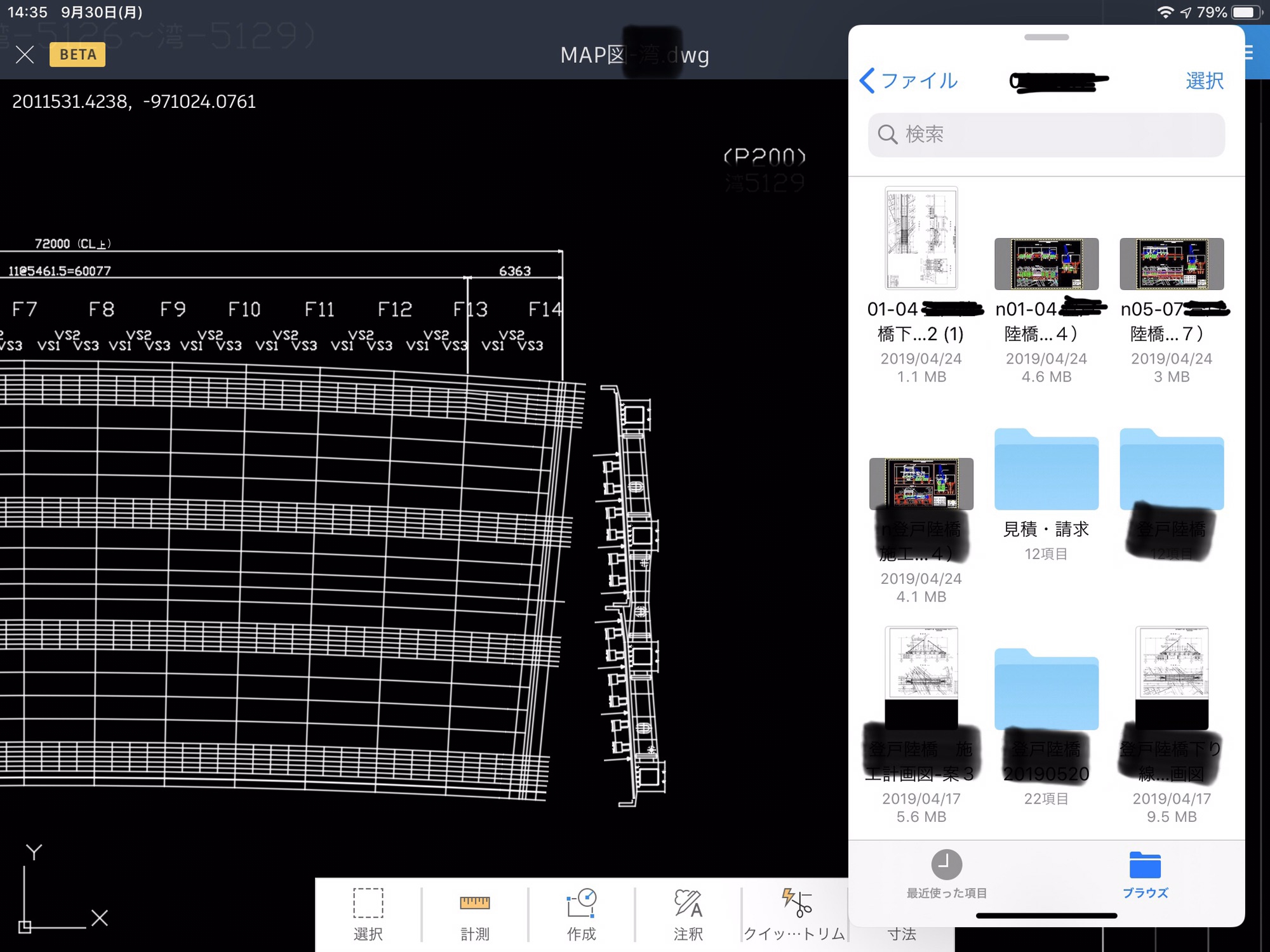This screenshot has width=1270, height=952.
Task: Open the 9.5 MB document thumbnail
Action: pos(1172,678)
